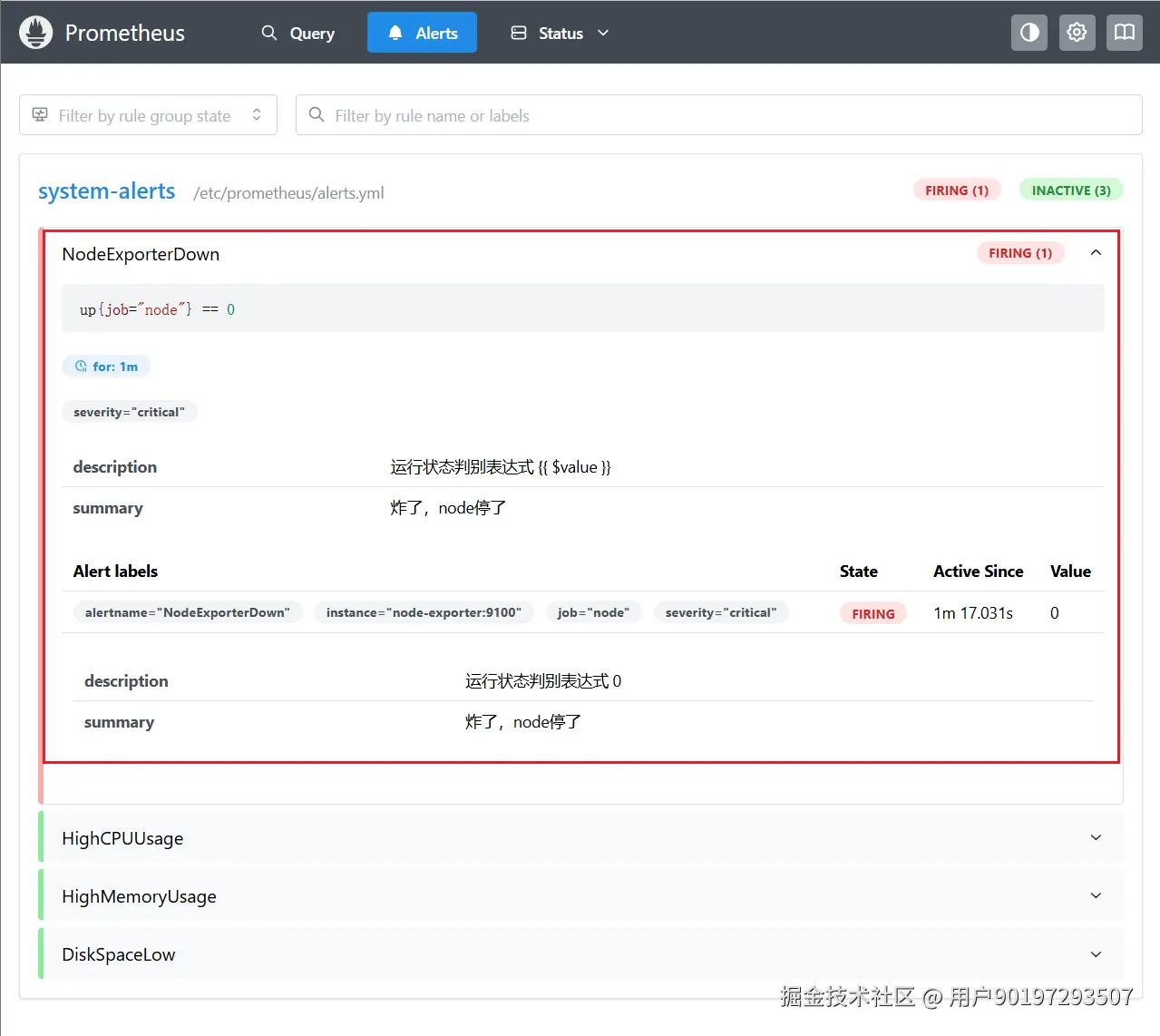Click the active since 1m 17.031s value
1160x1036 pixels.
(x=973, y=613)
